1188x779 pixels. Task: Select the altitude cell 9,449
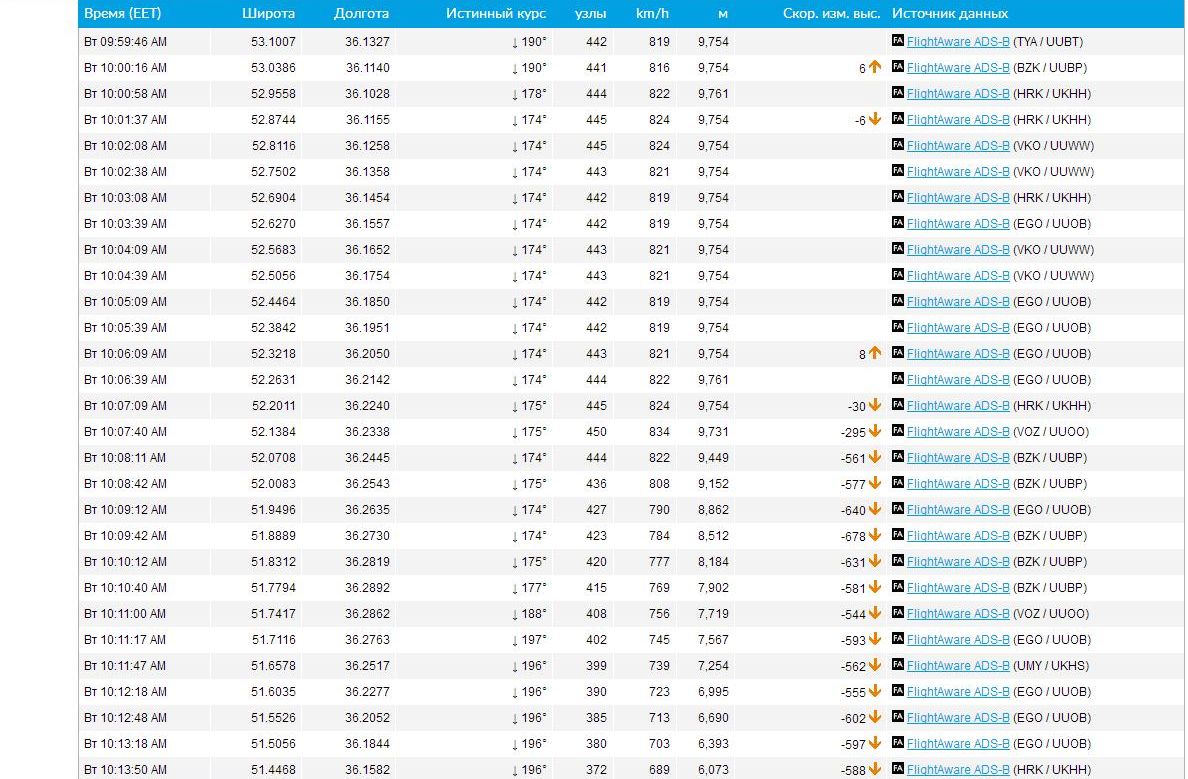tap(713, 458)
